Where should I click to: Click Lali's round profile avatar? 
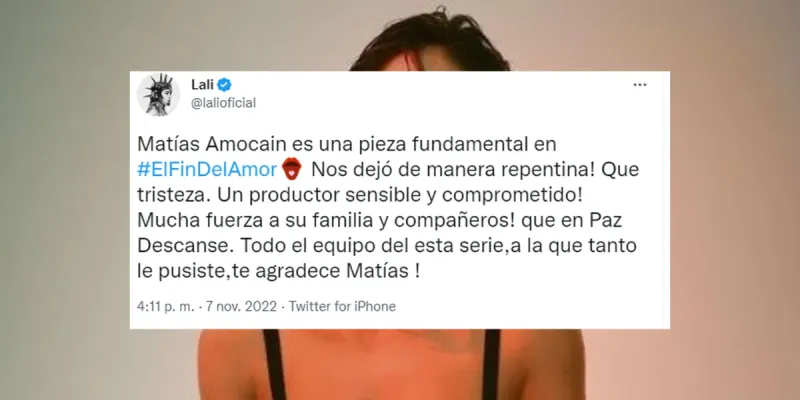pyautogui.click(x=158, y=94)
